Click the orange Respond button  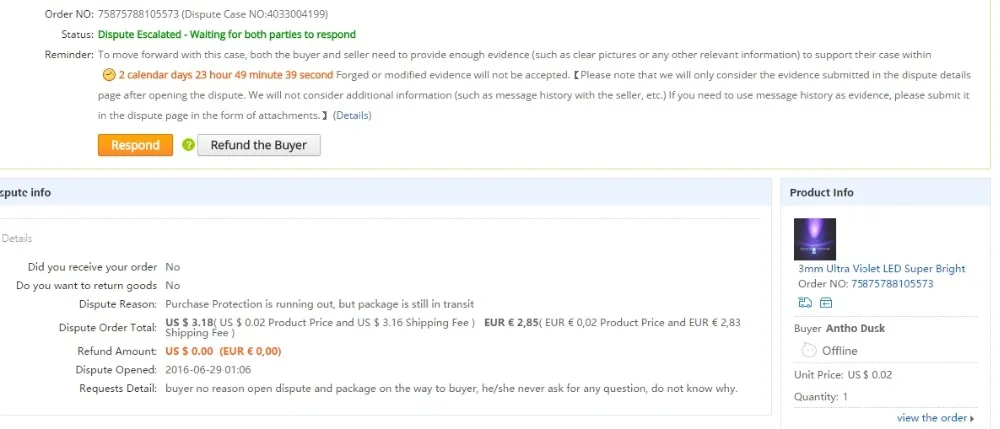(135, 145)
